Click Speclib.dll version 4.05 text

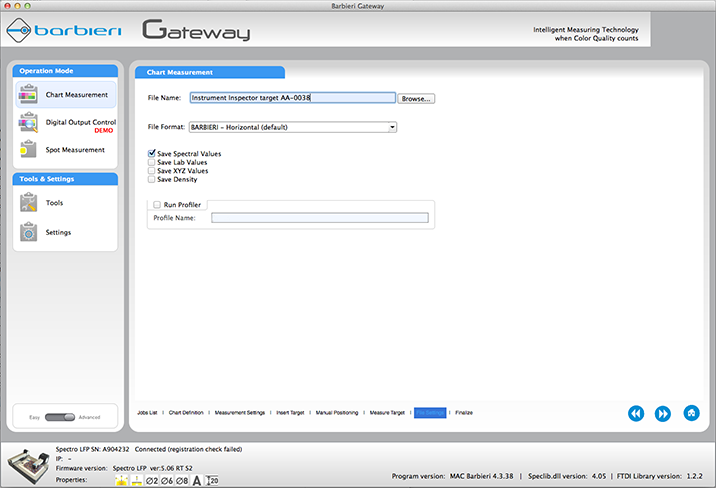[567, 476]
